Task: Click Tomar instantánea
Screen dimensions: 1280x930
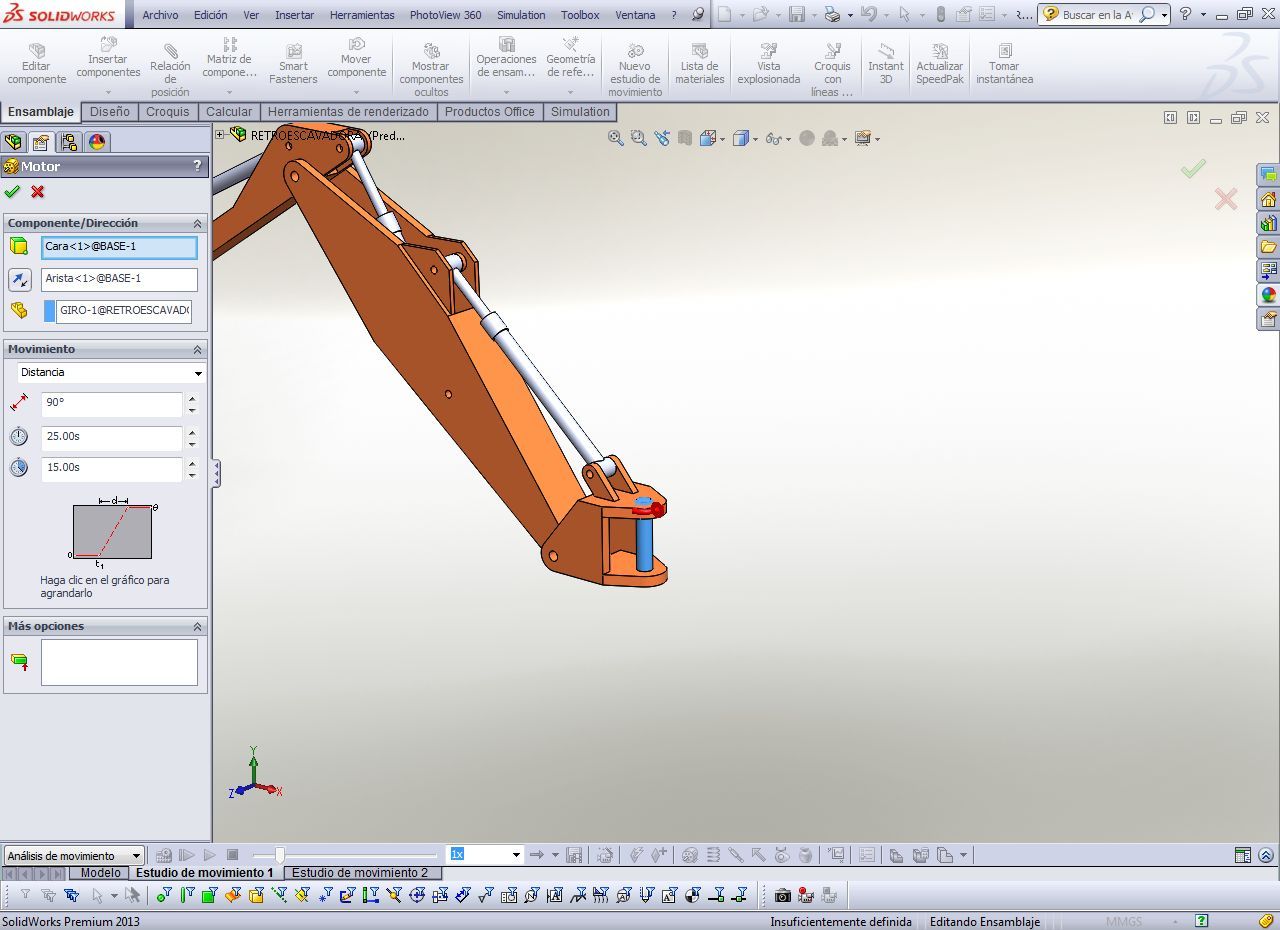Action: pos(1004,64)
